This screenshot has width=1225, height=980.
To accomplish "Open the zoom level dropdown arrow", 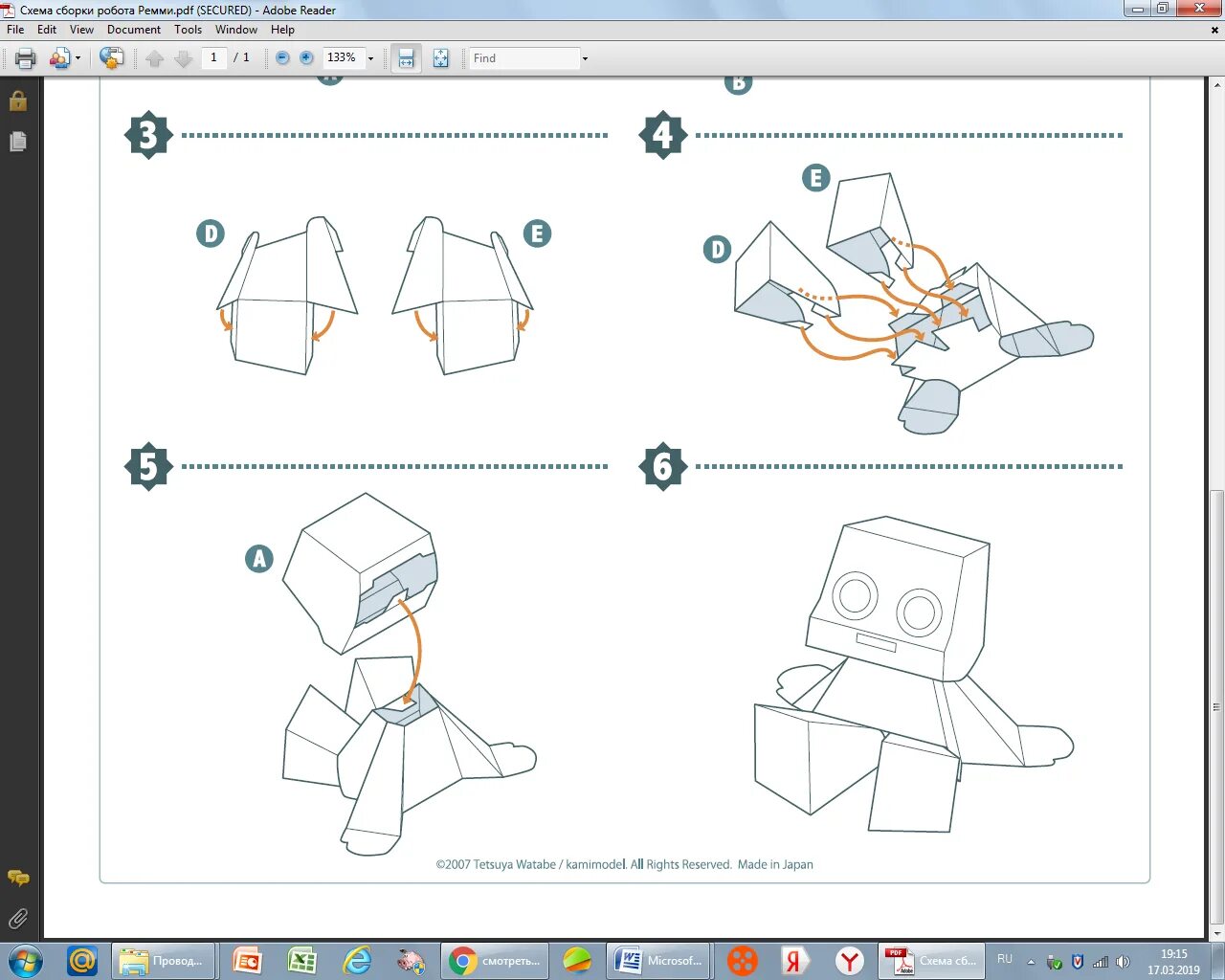I will click(370, 58).
